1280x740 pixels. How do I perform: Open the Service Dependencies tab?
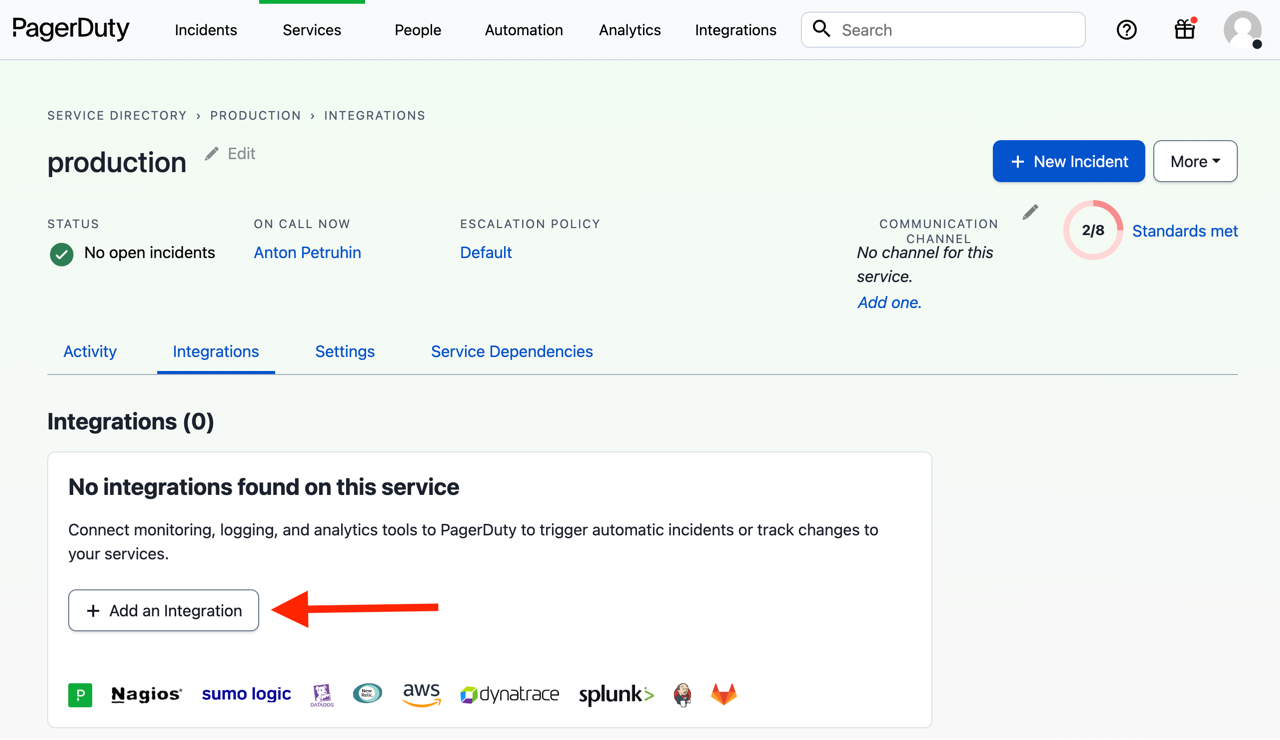tap(512, 351)
